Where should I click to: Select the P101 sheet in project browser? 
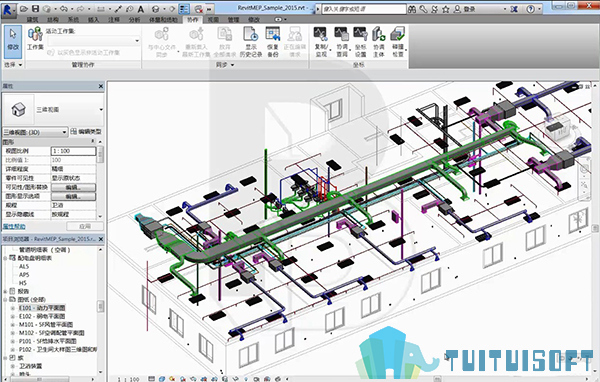(48, 341)
